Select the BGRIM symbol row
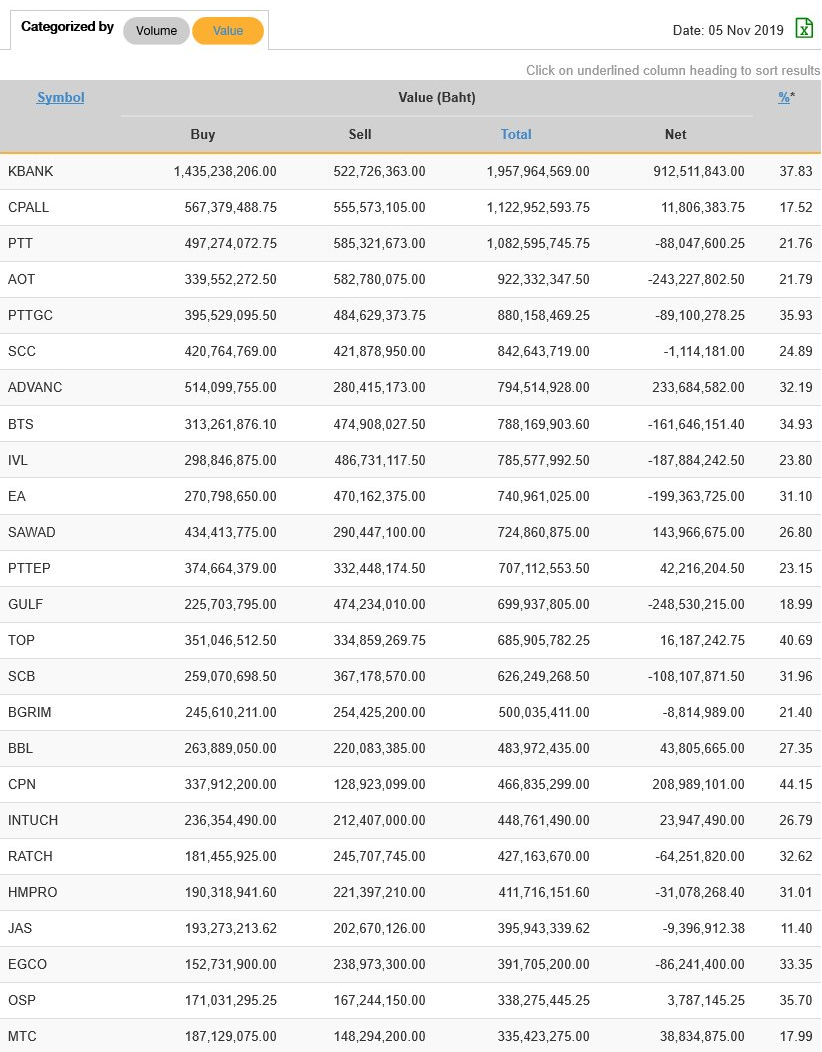The image size is (822, 1052). (31, 712)
